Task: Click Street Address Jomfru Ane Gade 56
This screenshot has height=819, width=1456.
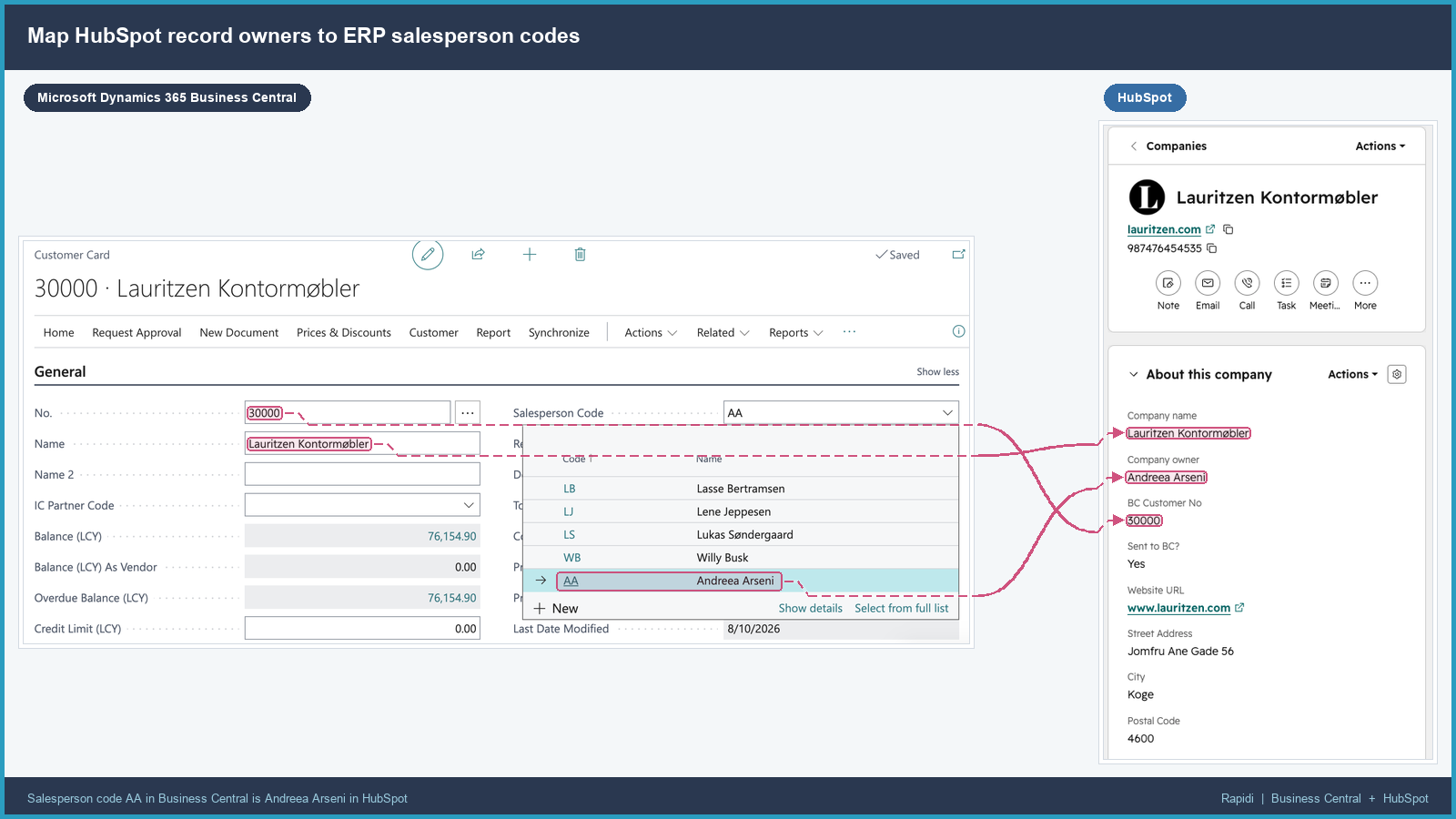Action: (1181, 652)
